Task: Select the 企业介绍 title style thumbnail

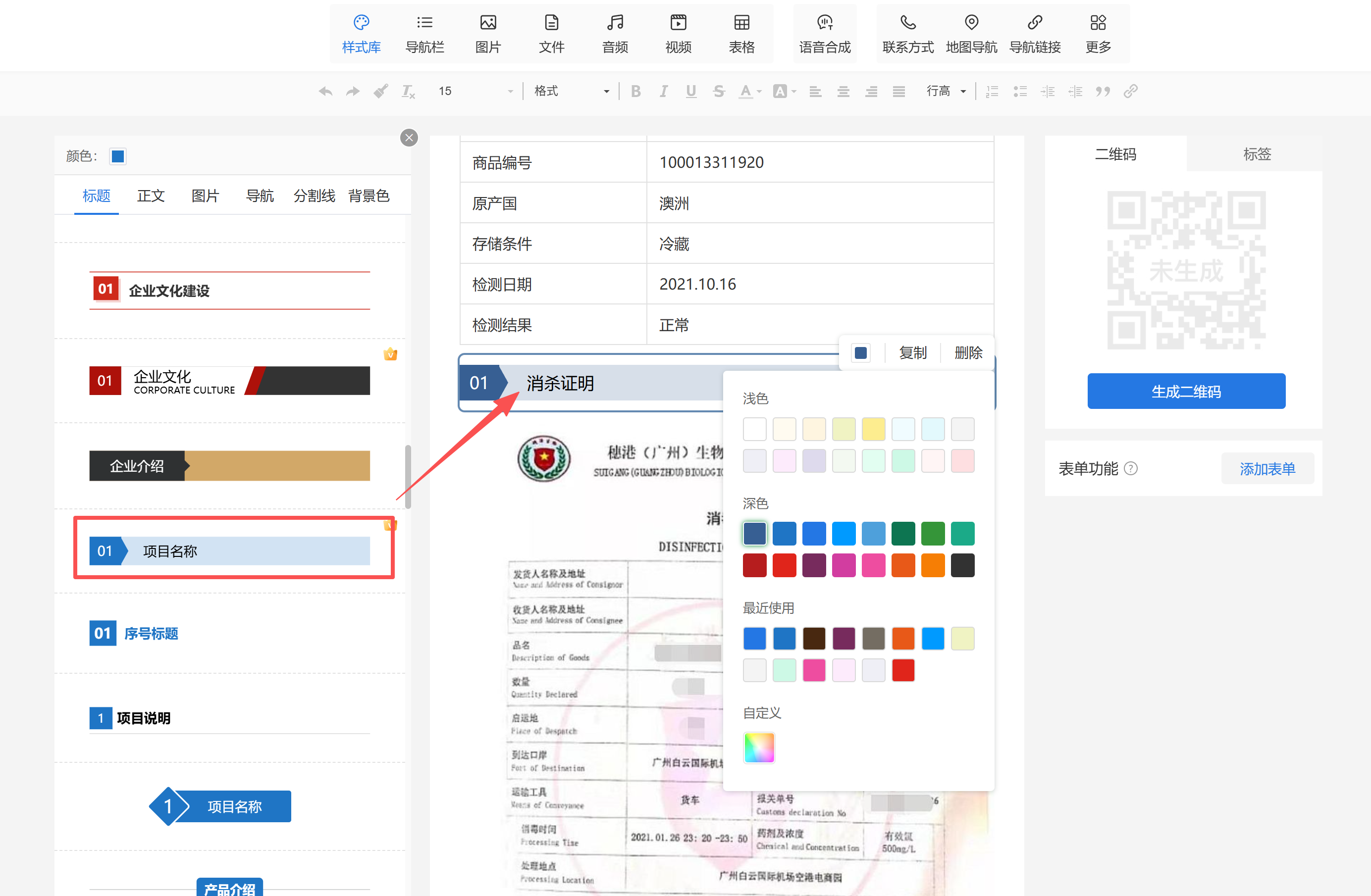Action: click(x=229, y=466)
